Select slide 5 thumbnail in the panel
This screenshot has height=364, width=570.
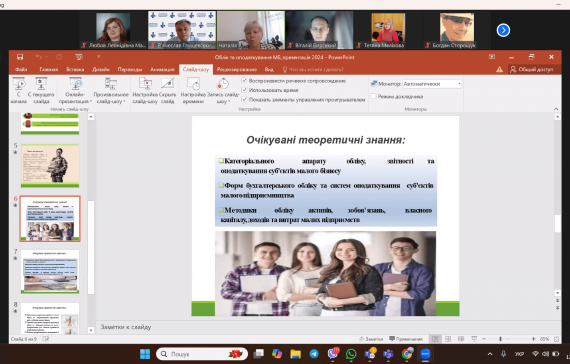50,166
